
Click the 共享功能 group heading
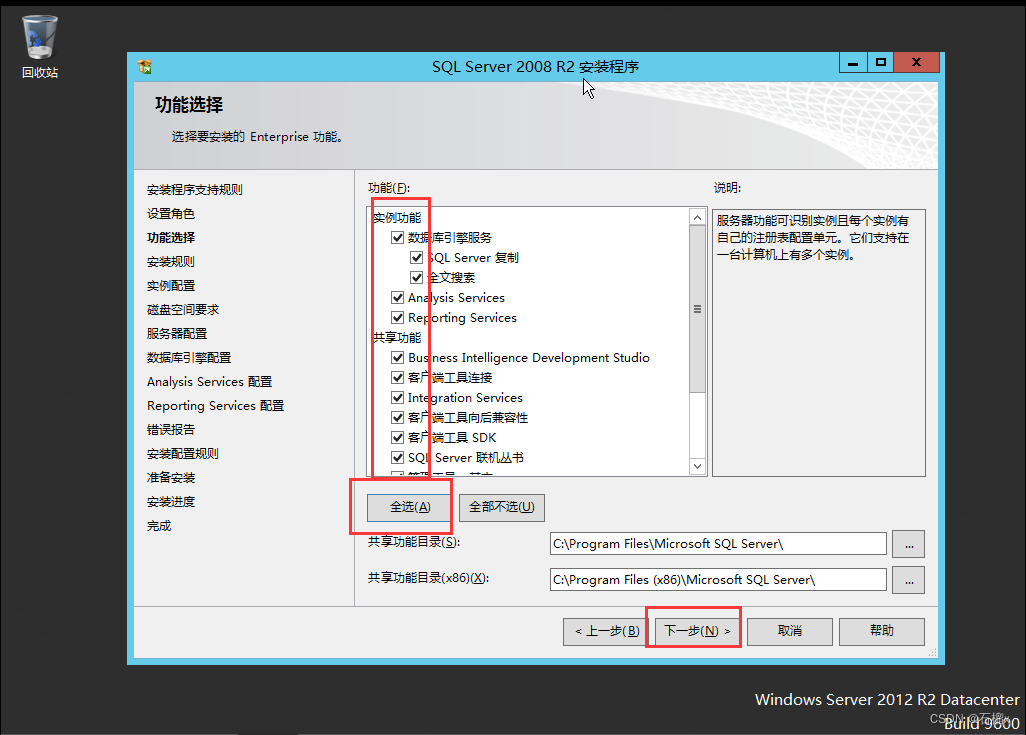pyautogui.click(x=397, y=338)
